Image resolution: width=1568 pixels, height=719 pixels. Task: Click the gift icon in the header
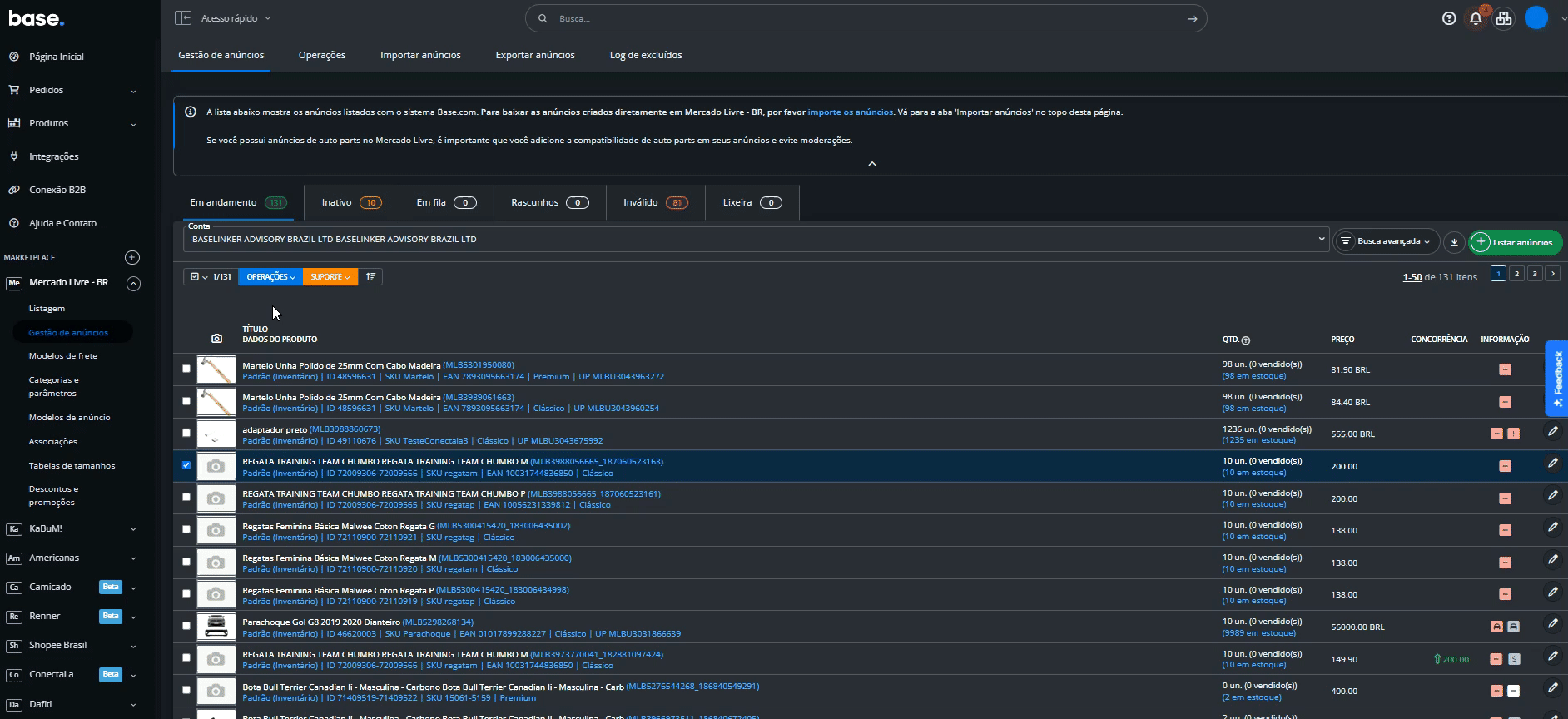click(1504, 18)
